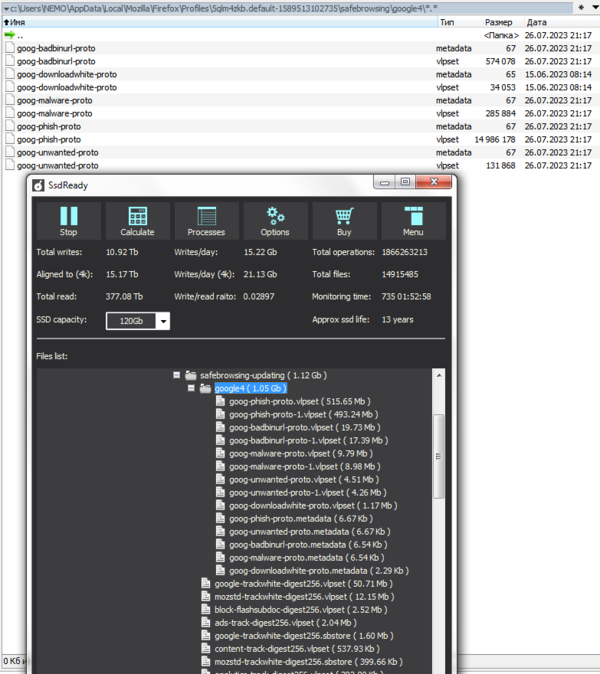The height and width of the screenshot is (674, 600).
Task: Go to parent folder '..' in file manager
Action: [299, 35]
